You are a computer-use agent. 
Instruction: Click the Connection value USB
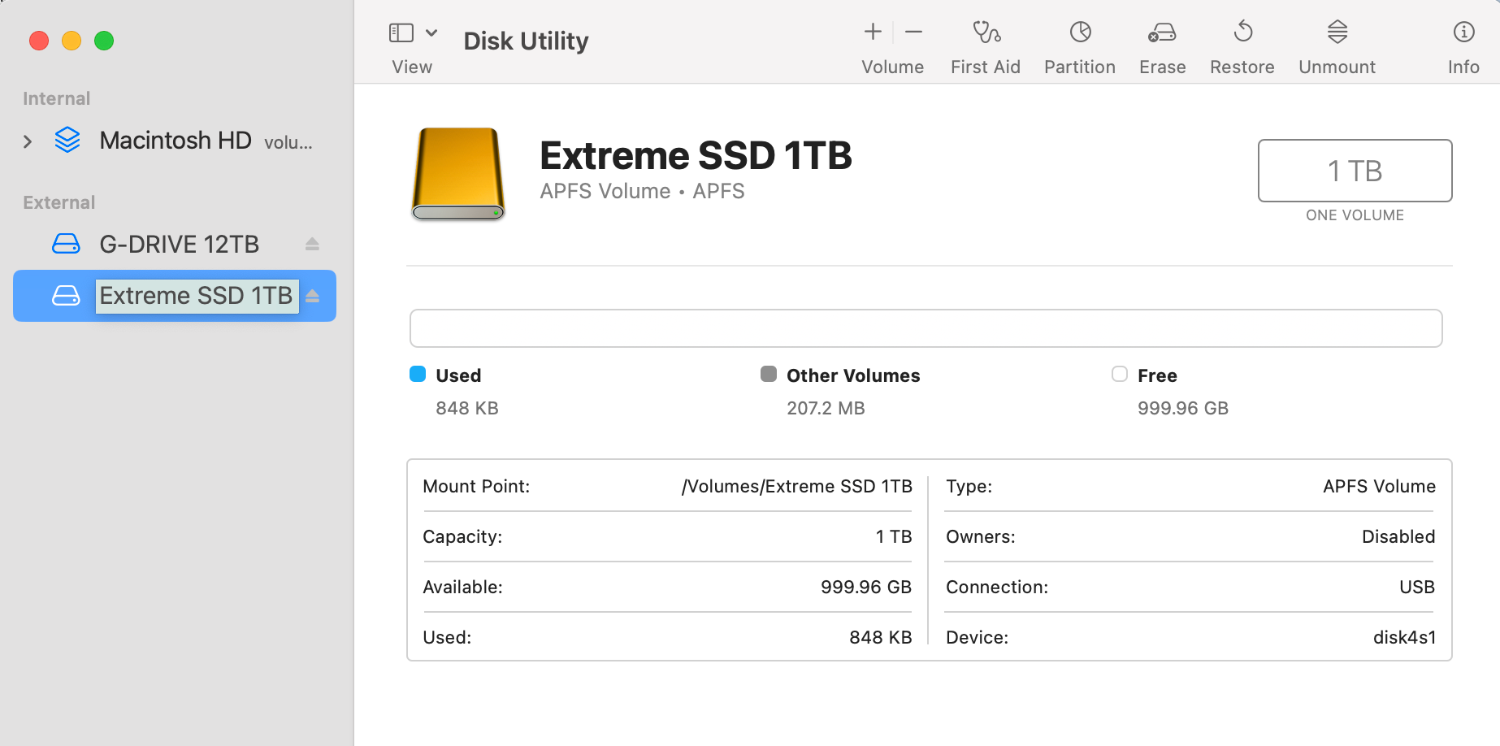coord(1417,587)
